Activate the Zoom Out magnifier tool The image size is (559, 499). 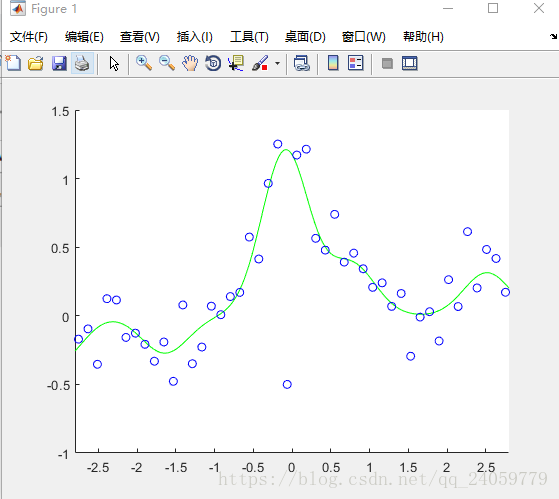pos(167,63)
